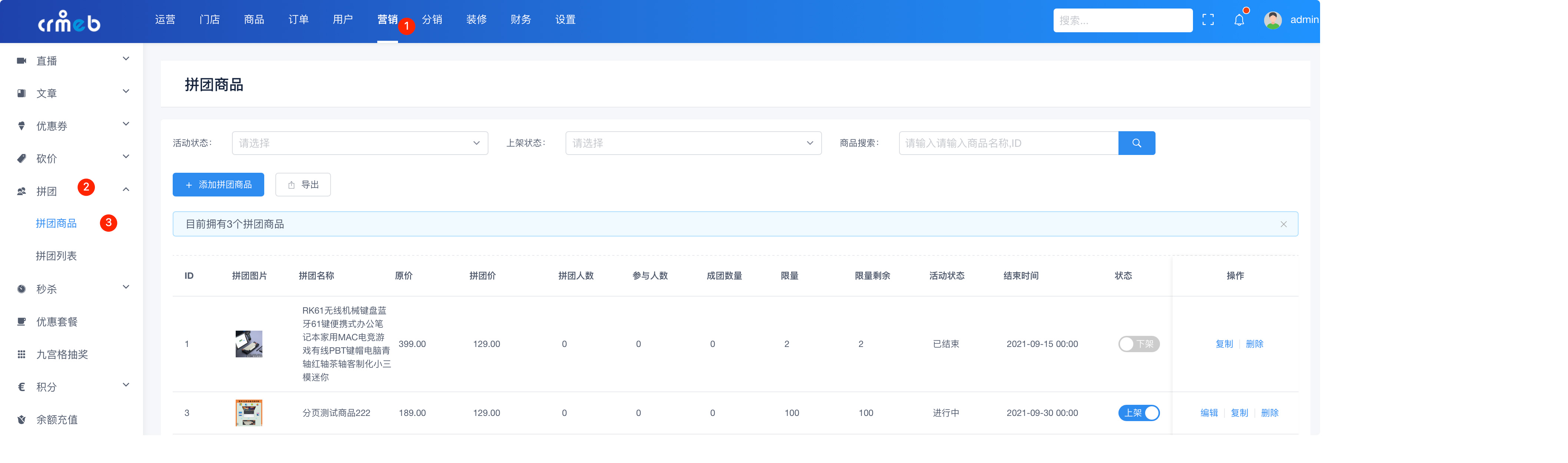Click 复制 for the RK61 keyboard row
This screenshot has width=1568, height=463.
pos(1223,344)
